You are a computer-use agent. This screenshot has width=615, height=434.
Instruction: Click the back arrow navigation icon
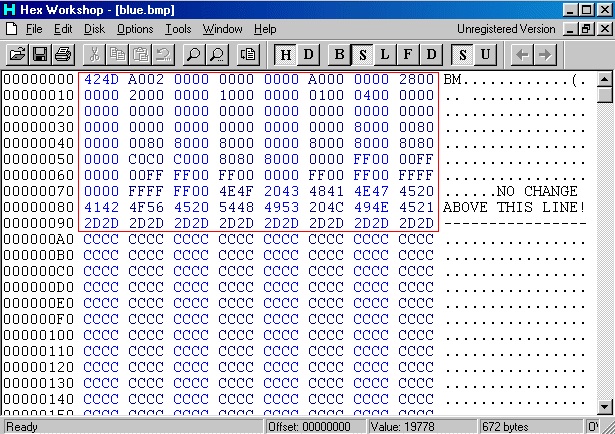(521, 54)
